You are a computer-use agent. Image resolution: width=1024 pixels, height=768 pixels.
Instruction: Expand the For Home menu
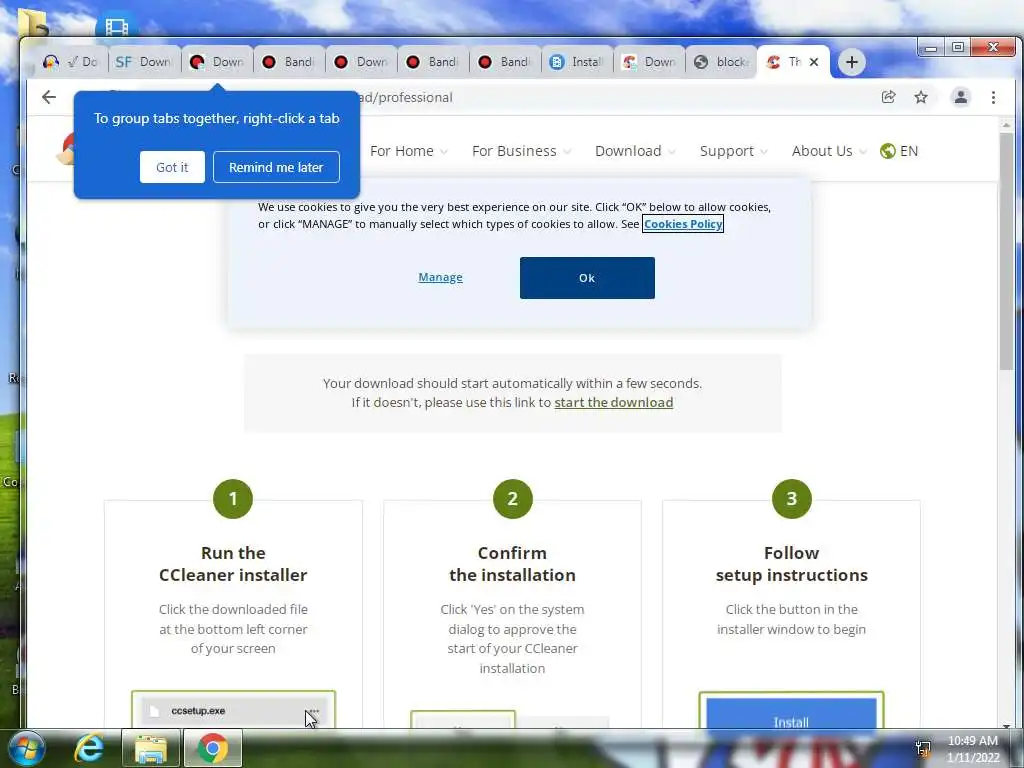(x=409, y=151)
